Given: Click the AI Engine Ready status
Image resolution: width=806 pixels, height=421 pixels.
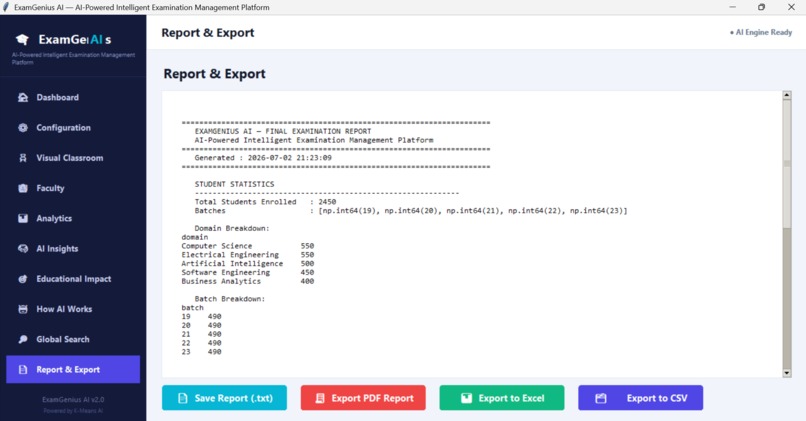Looking at the screenshot, I should (x=761, y=32).
